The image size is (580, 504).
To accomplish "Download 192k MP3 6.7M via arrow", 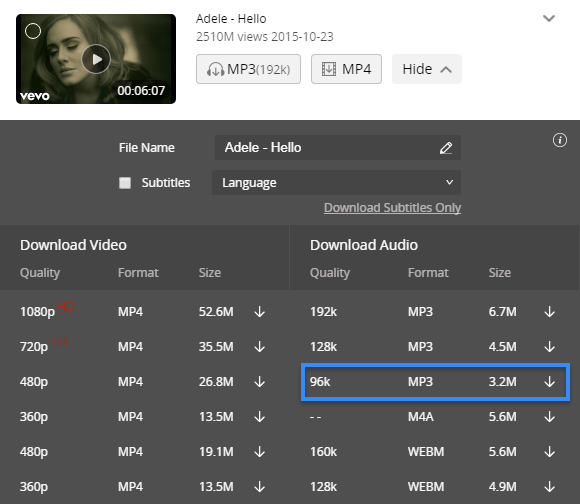I will tap(550, 312).
